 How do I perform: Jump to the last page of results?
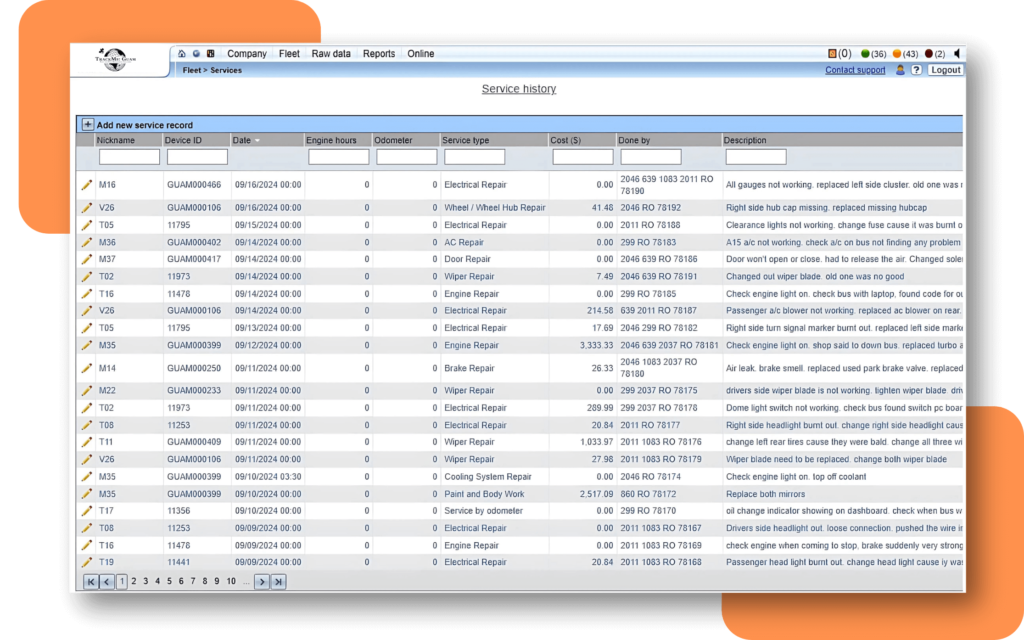pos(278,581)
